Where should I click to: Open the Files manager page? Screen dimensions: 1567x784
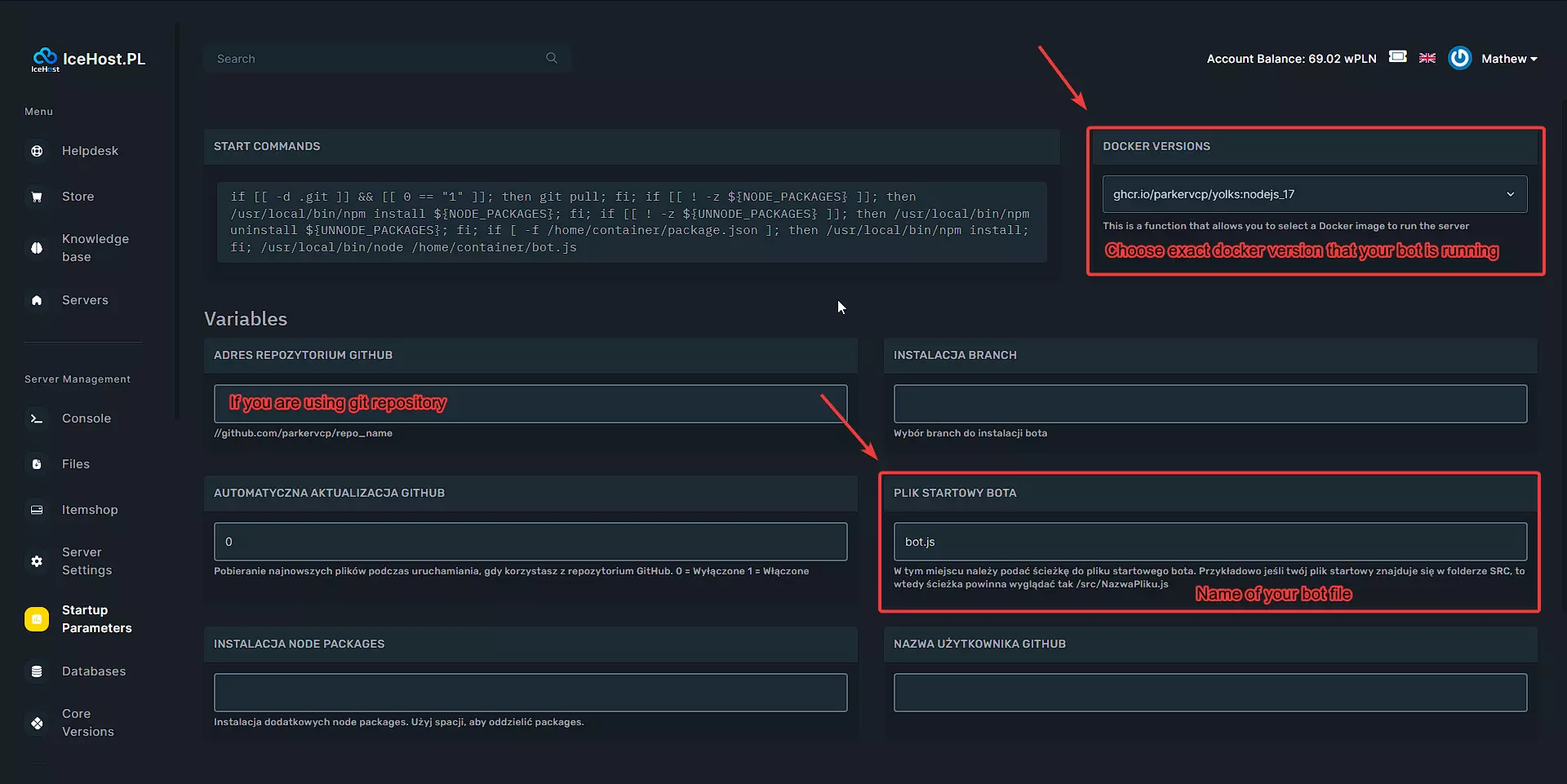click(x=76, y=464)
